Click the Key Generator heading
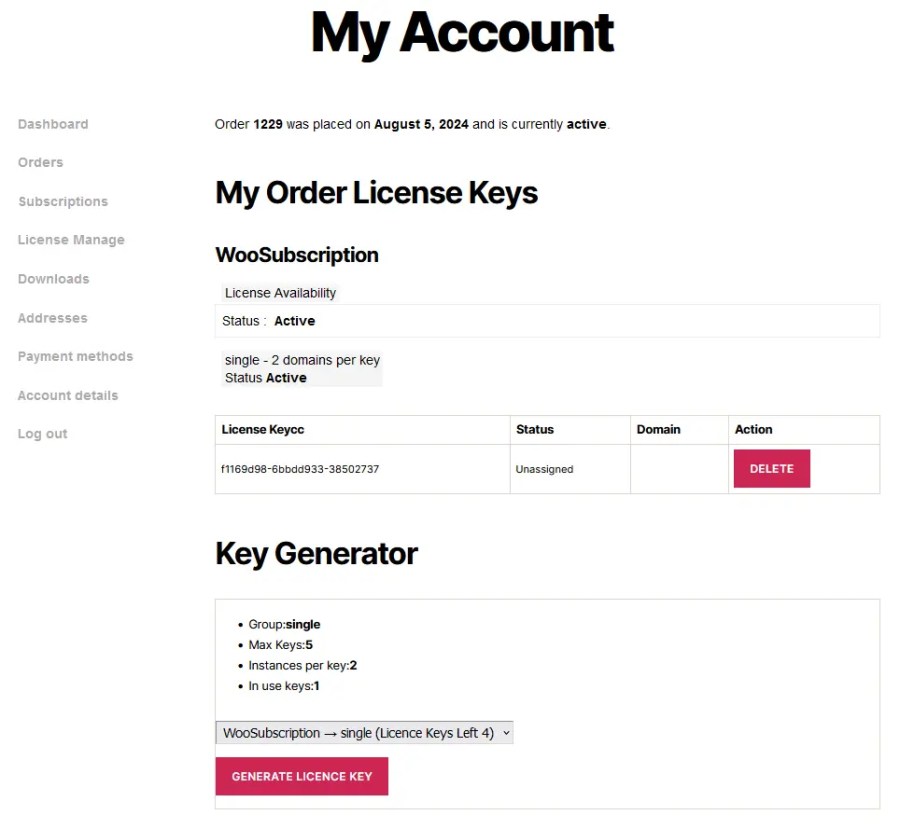This screenshot has height=829, width=900. coord(316,553)
